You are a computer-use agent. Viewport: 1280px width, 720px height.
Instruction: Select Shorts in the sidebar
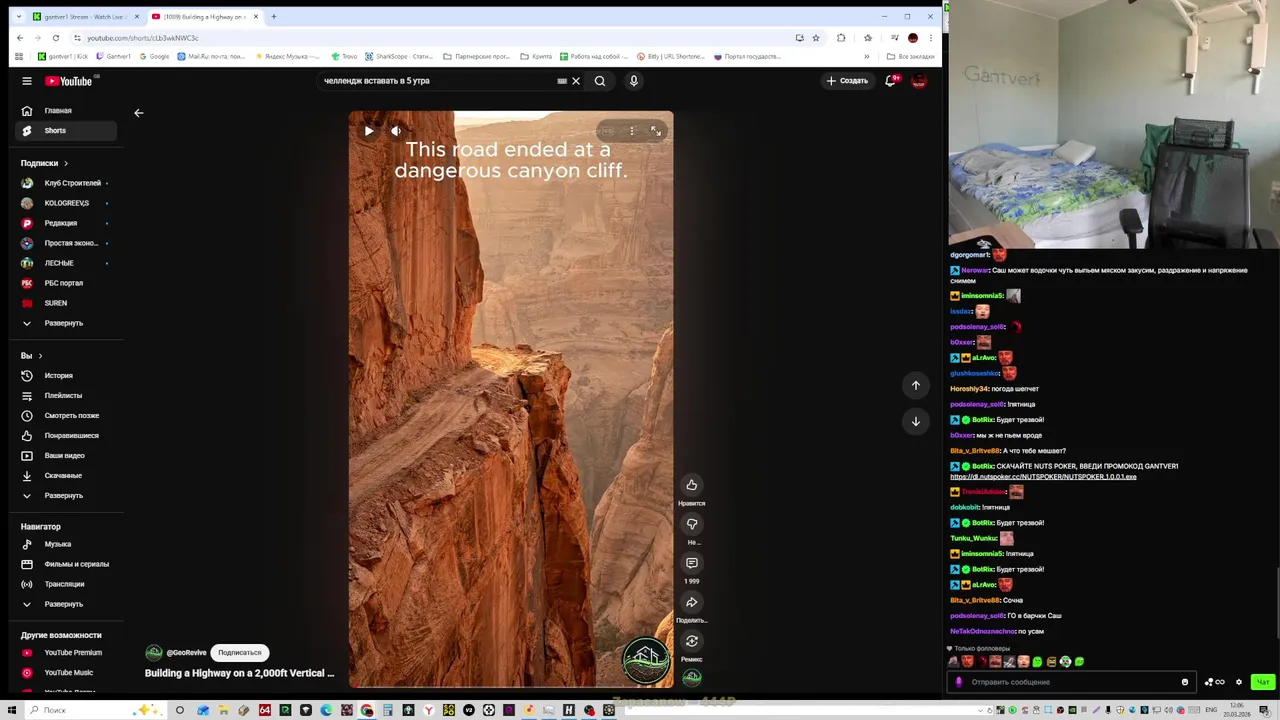click(68, 131)
